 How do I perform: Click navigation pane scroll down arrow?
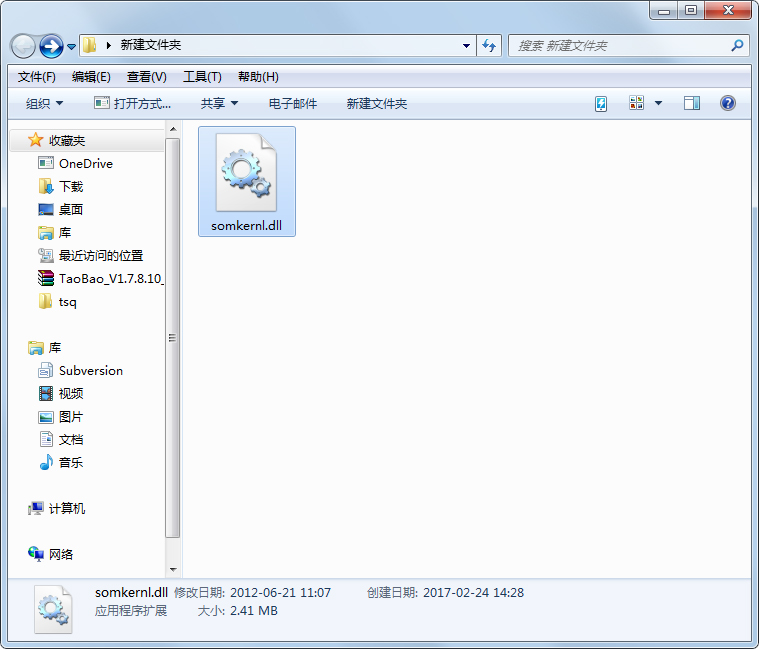(173, 570)
